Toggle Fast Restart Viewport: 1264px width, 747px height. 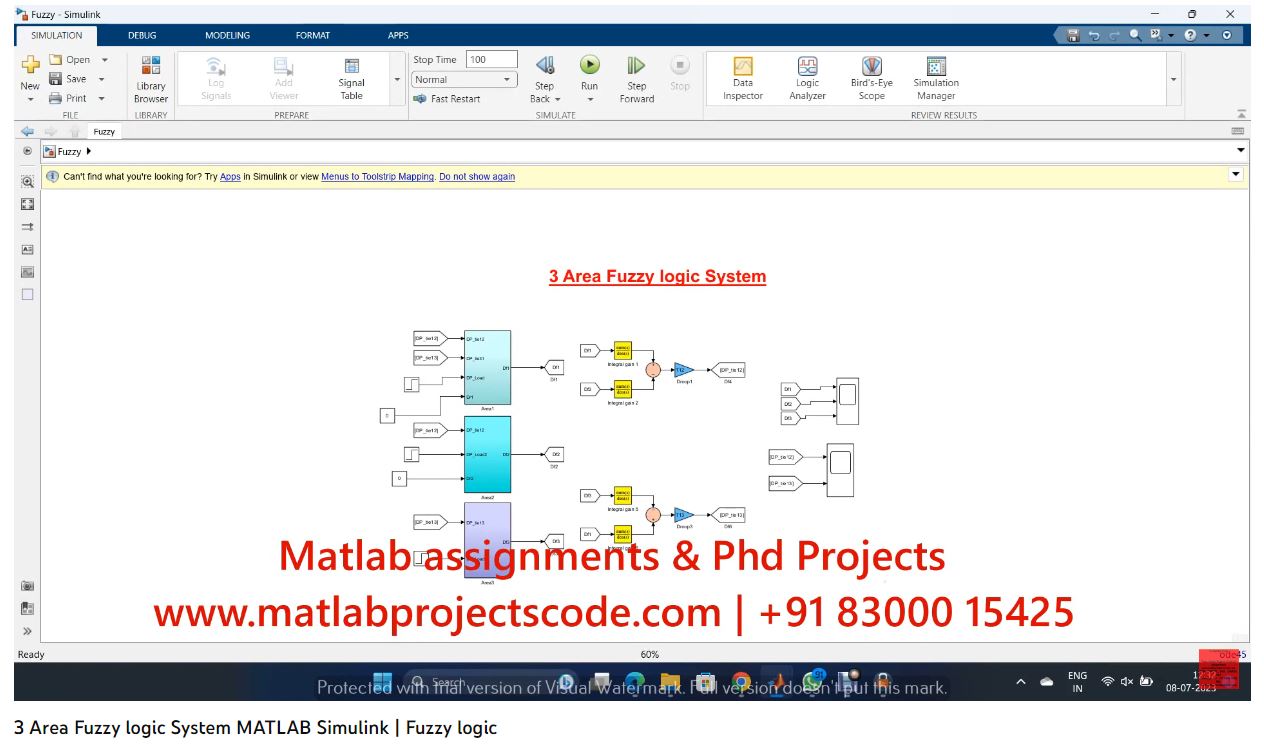click(447, 99)
